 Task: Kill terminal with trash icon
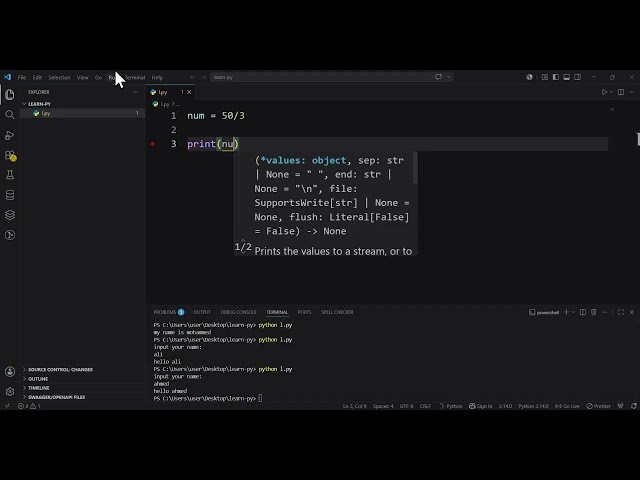click(594, 312)
